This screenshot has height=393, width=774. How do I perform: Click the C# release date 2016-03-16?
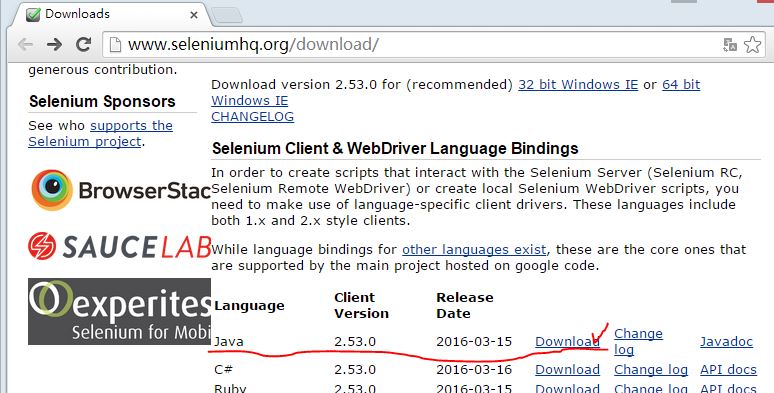point(474,370)
